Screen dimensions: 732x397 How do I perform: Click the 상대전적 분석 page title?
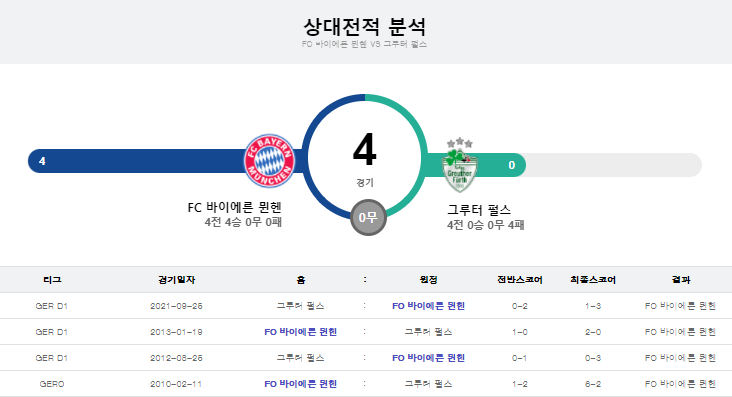[365, 27]
